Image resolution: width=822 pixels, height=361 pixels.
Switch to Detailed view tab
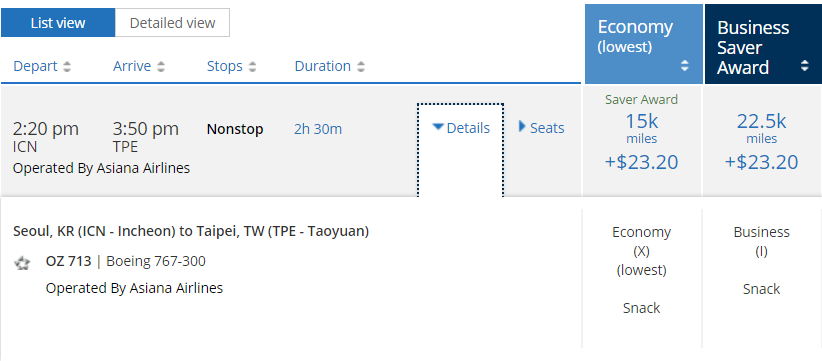(172, 23)
